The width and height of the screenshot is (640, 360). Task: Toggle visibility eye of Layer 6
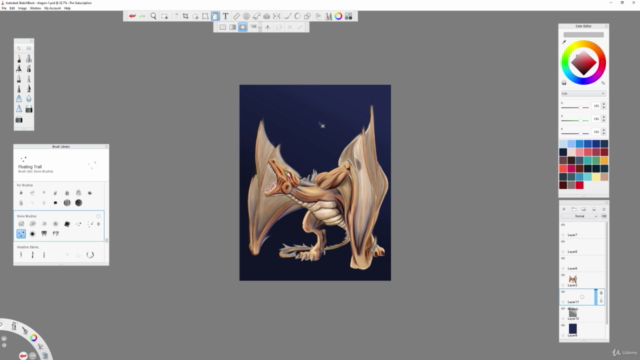(563, 242)
